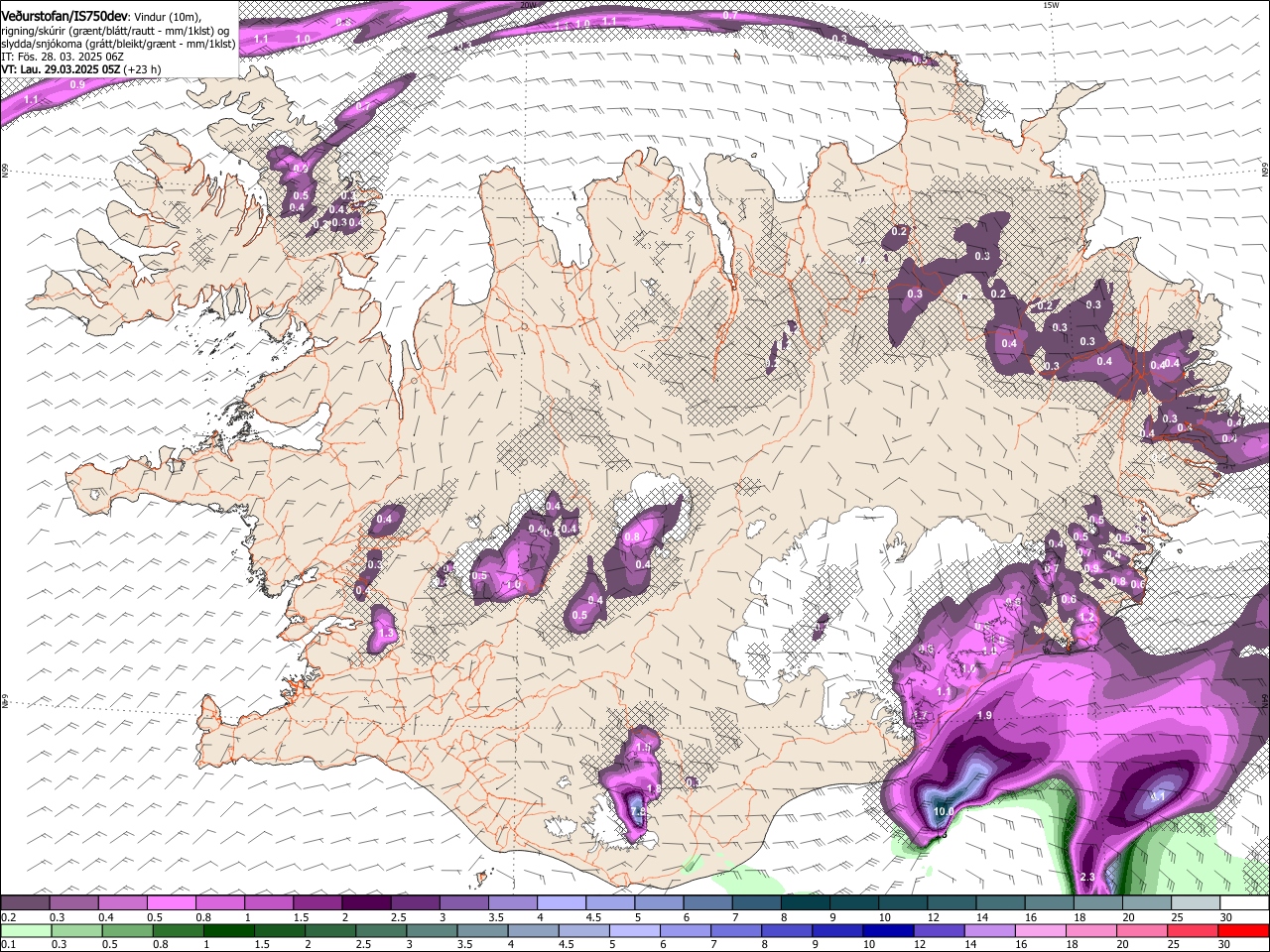Pick the dark blue lower legend swatch labelled 10
1270x952 pixels.
tap(889, 931)
